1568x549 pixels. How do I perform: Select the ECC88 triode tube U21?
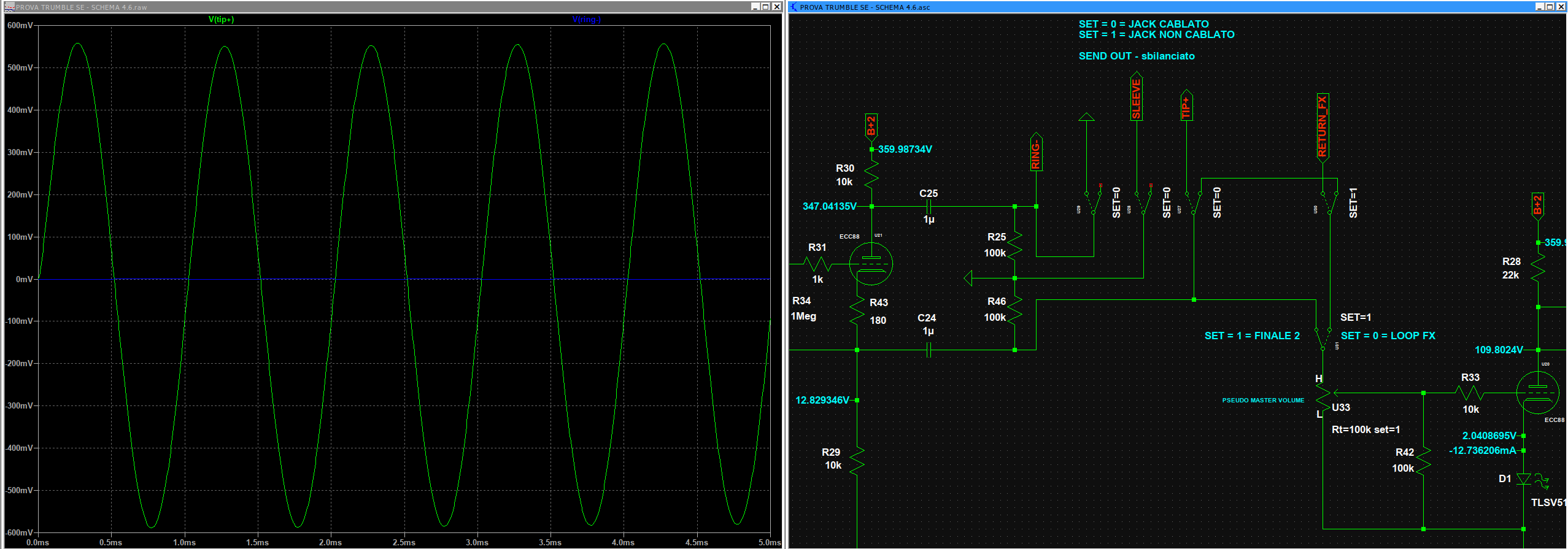point(871,264)
